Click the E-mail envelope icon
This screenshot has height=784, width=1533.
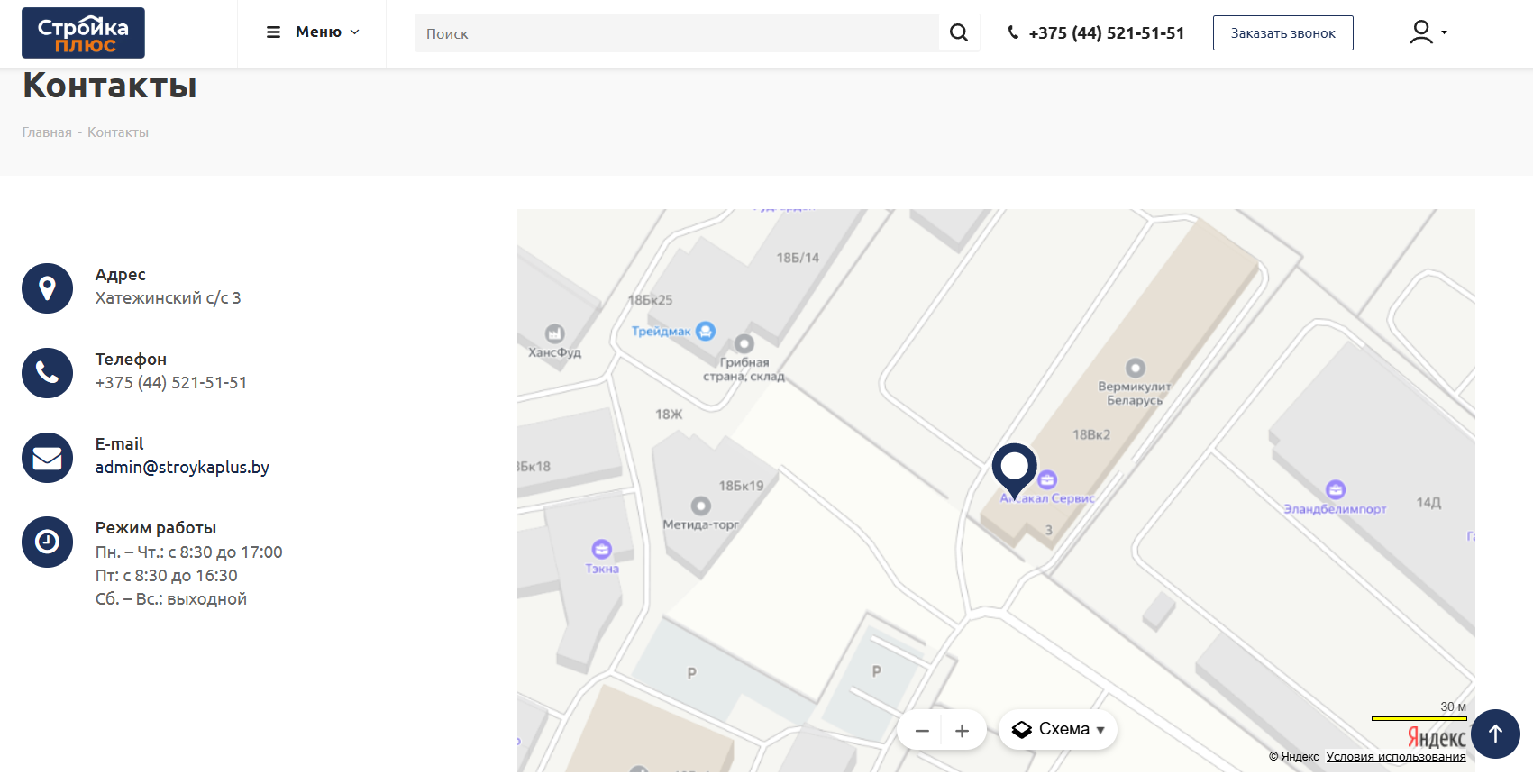(47, 458)
